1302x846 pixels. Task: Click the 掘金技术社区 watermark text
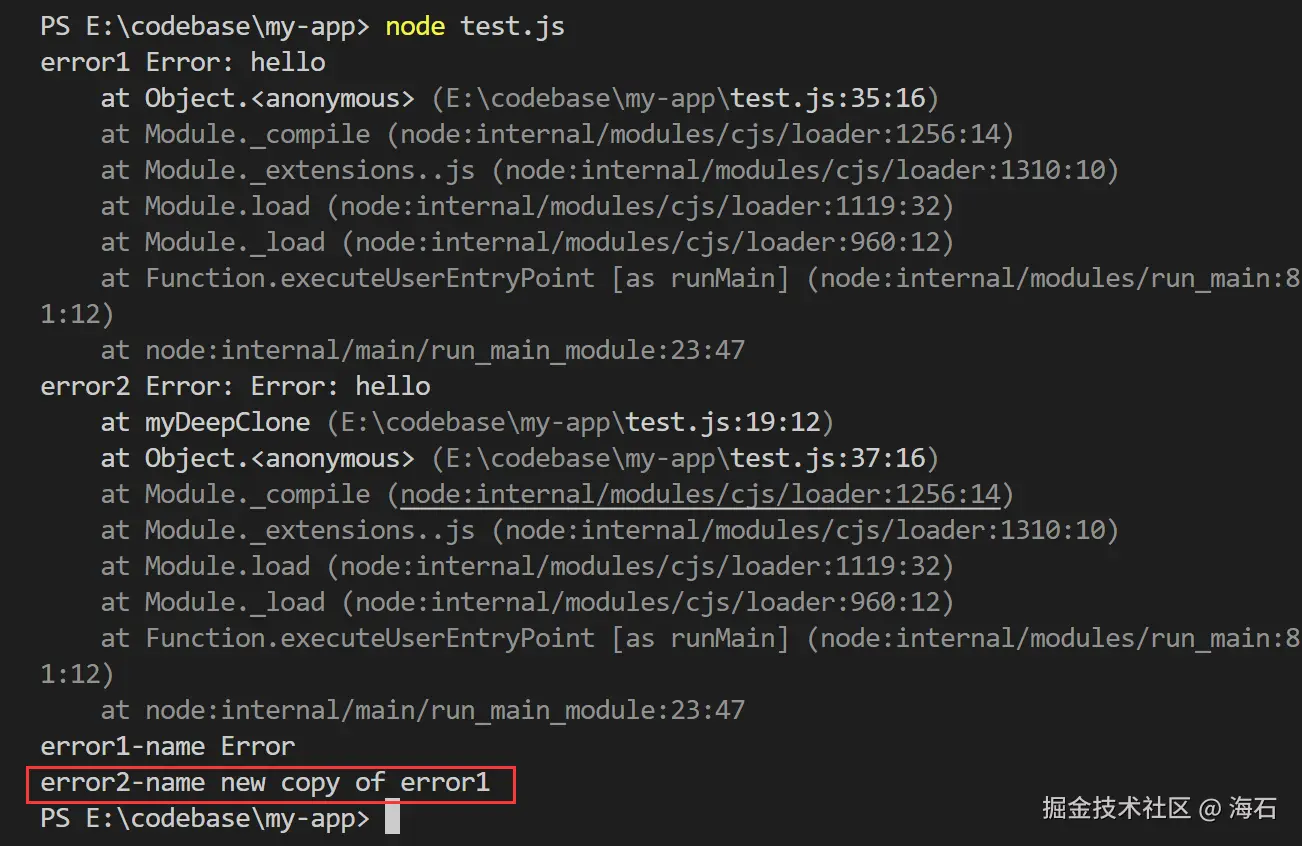(1116, 808)
